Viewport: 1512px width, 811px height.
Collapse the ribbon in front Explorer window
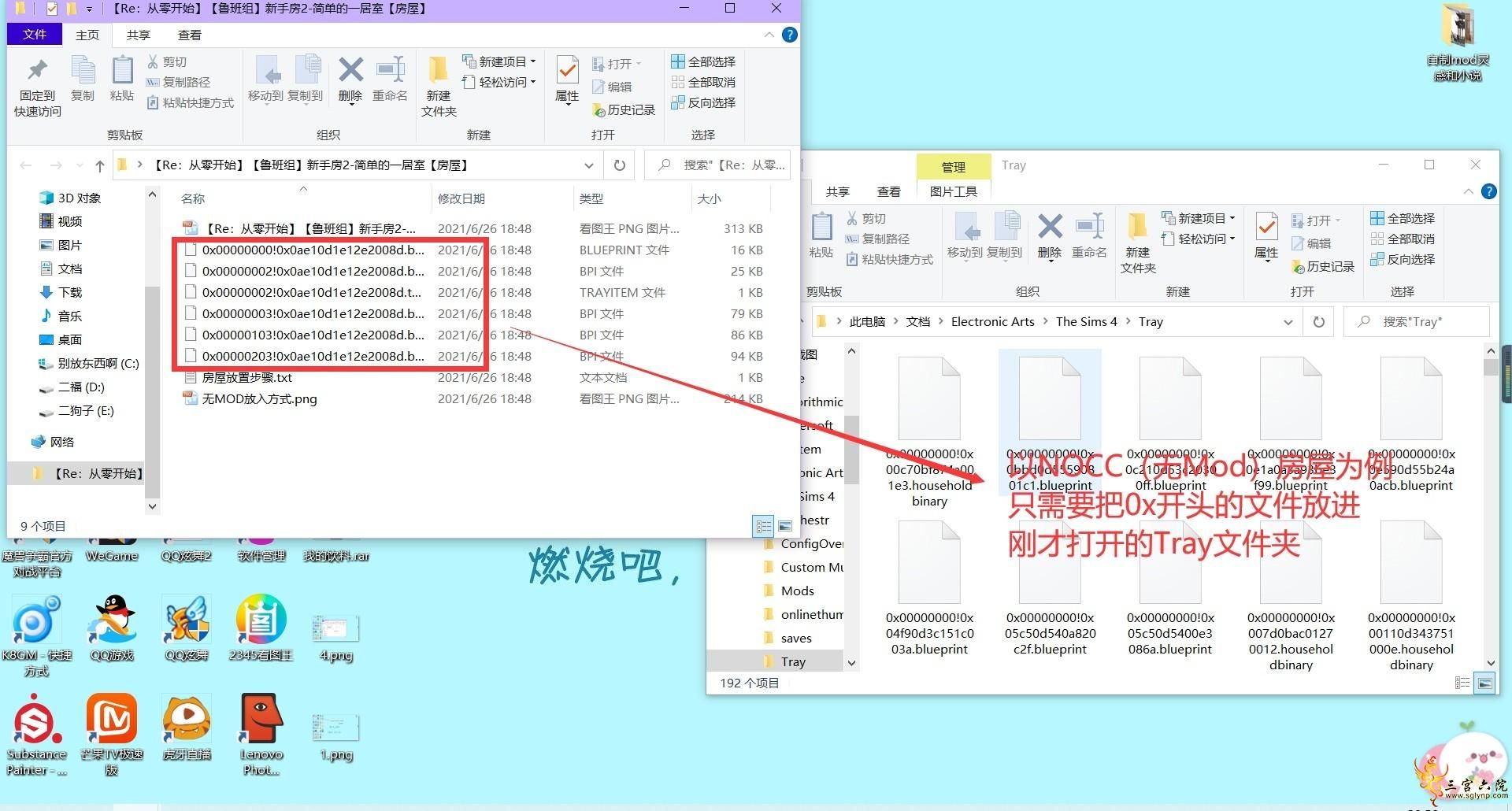[x=769, y=35]
